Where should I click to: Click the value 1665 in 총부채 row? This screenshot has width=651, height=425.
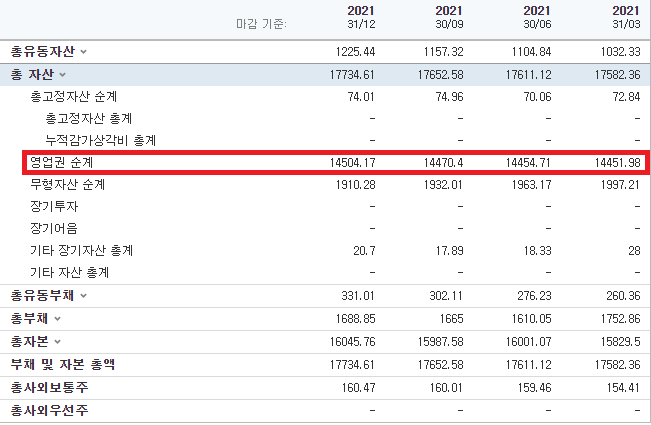pos(452,319)
